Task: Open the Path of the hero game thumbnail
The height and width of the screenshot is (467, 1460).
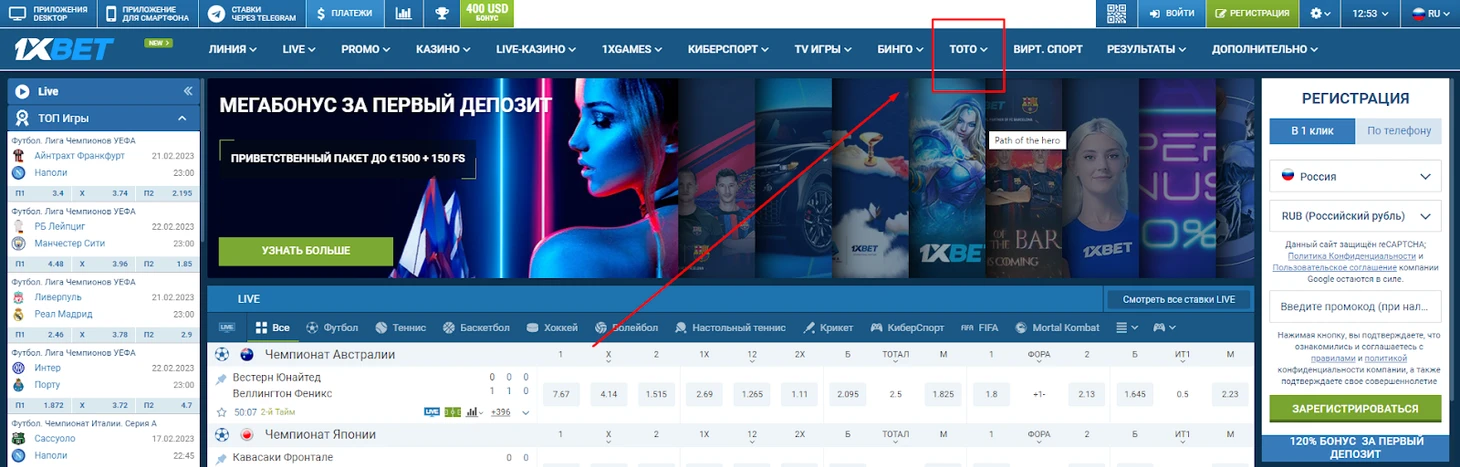Action: click(946, 178)
